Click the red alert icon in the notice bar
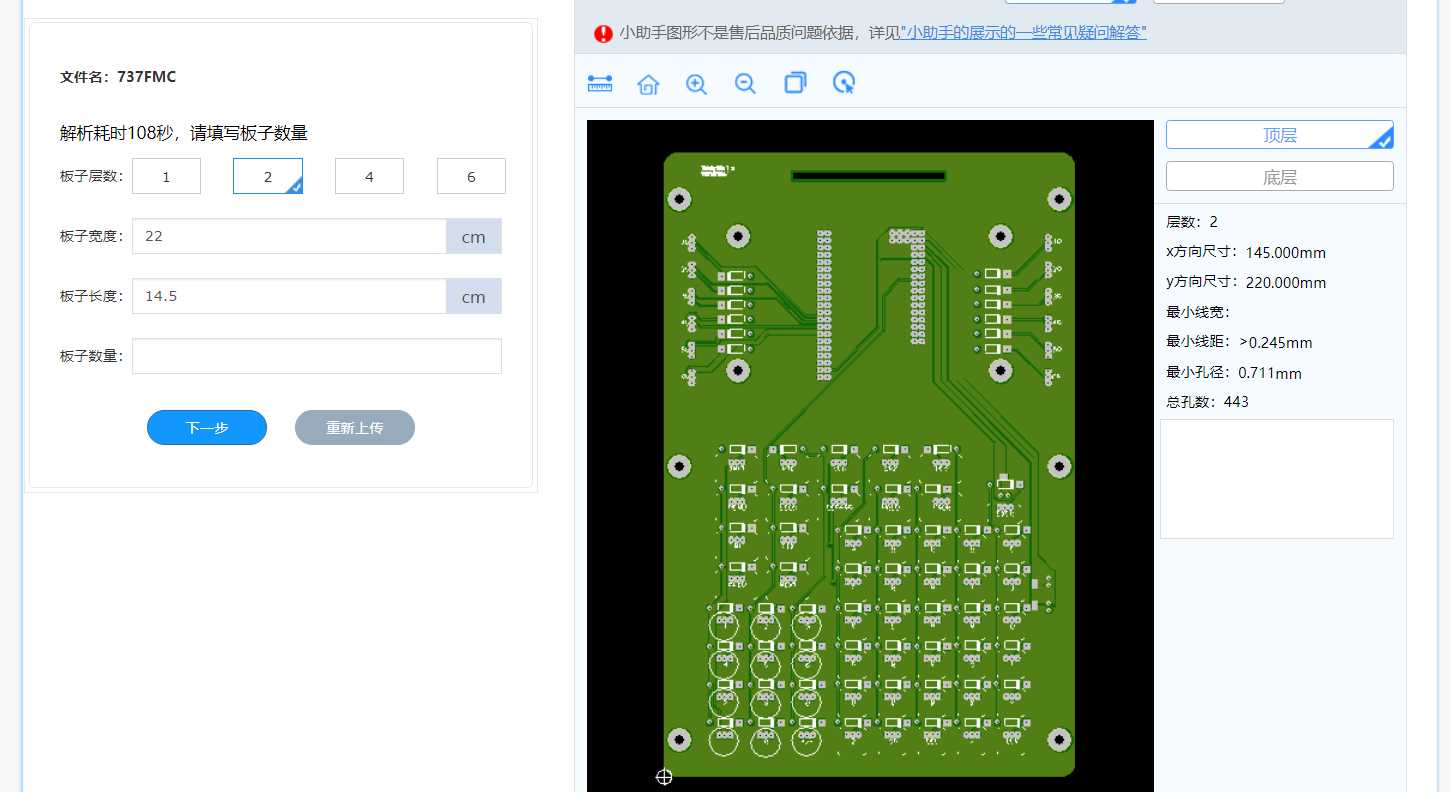Viewport: 1451px width, 792px height. tap(603, 33)
